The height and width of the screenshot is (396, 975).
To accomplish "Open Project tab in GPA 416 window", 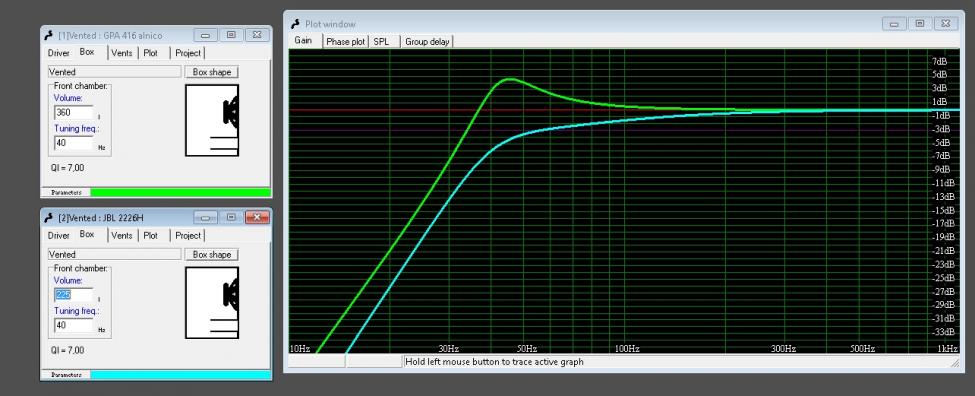I will point(188,53).
